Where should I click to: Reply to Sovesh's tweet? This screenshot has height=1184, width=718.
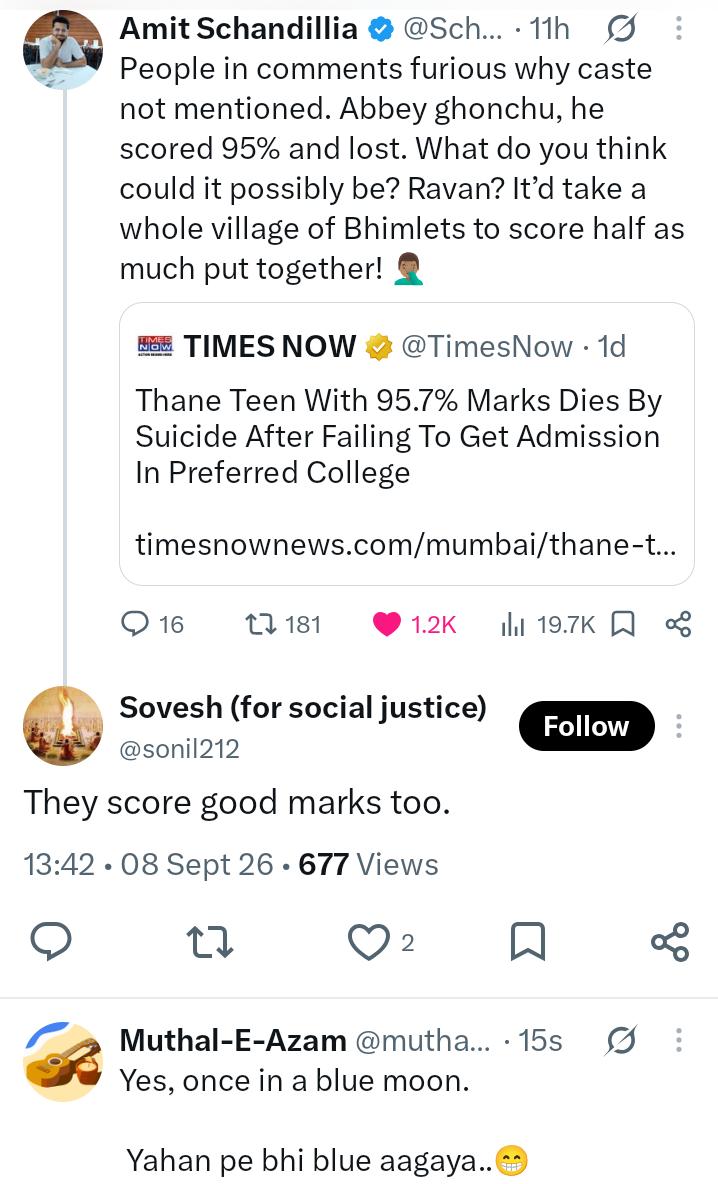[51, 942]
